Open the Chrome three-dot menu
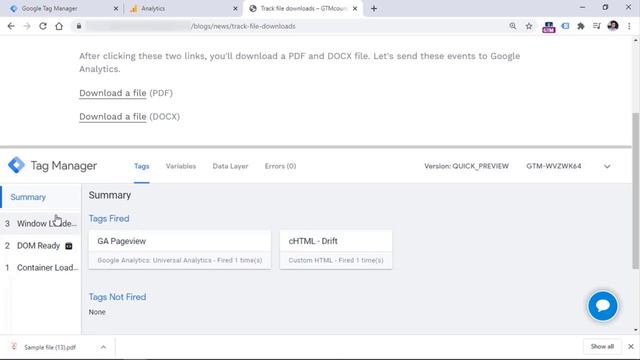This screenshot has height=360, width=640. [x=629, y=26]
